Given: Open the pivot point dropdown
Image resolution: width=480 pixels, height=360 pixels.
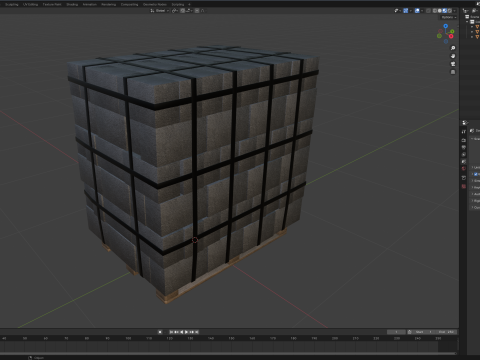Looking at the screenshot, I should coord(175,11).
